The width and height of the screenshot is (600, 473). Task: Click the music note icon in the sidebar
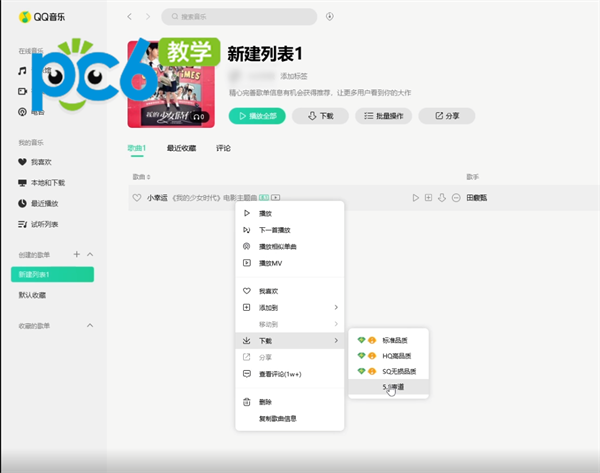point(22,71)
